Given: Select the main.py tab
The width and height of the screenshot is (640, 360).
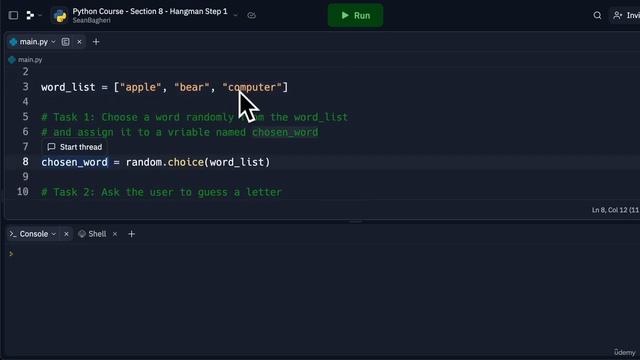Looking at the screenshot, I should pos(33,42).
